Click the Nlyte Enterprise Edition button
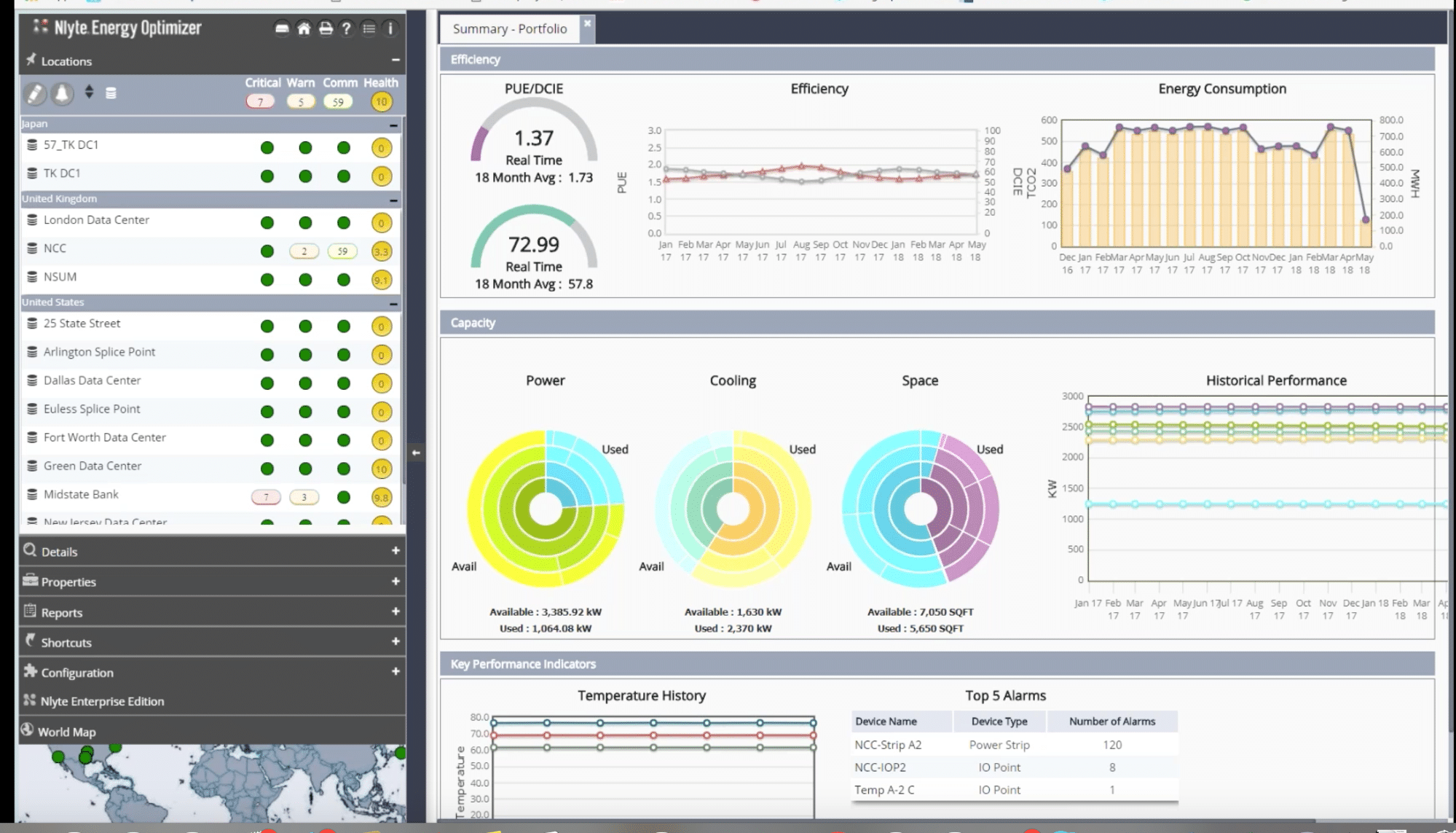The image size is (1456, 833). coord(101,701)
